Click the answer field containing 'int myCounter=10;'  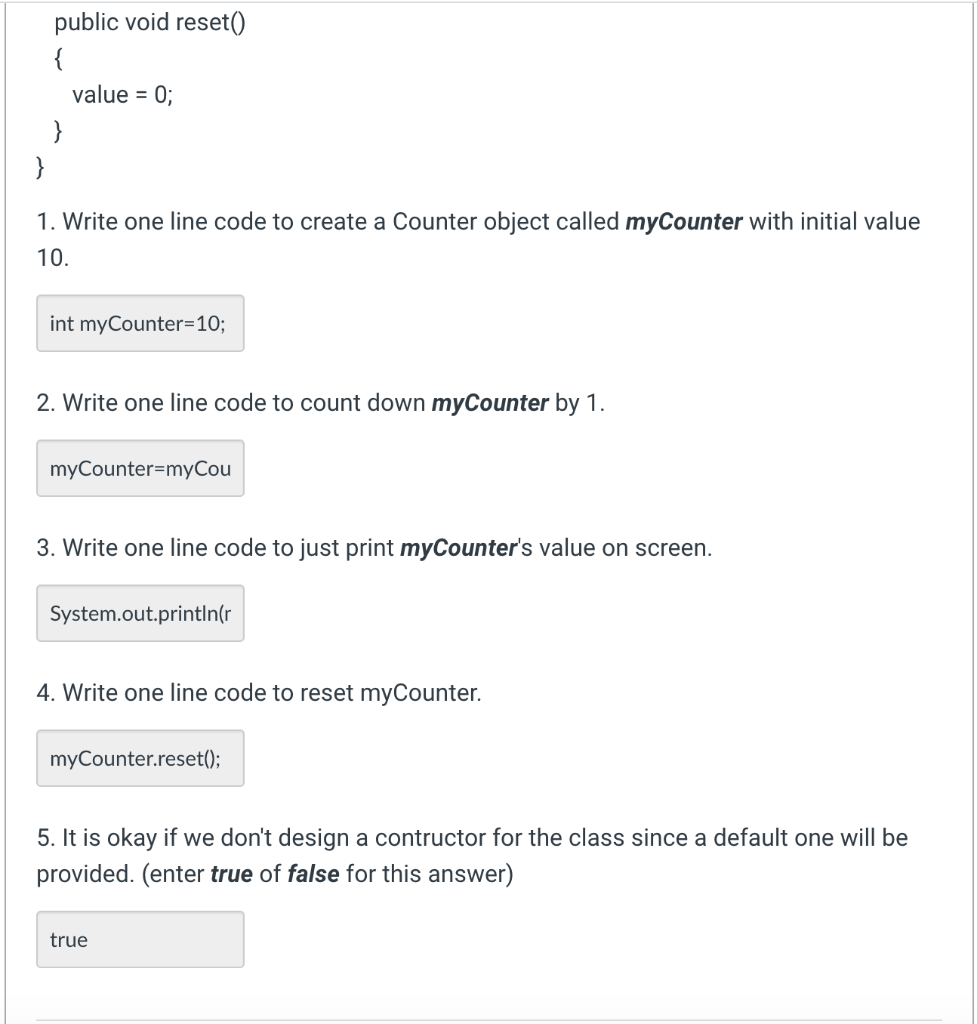click(140, 322)
